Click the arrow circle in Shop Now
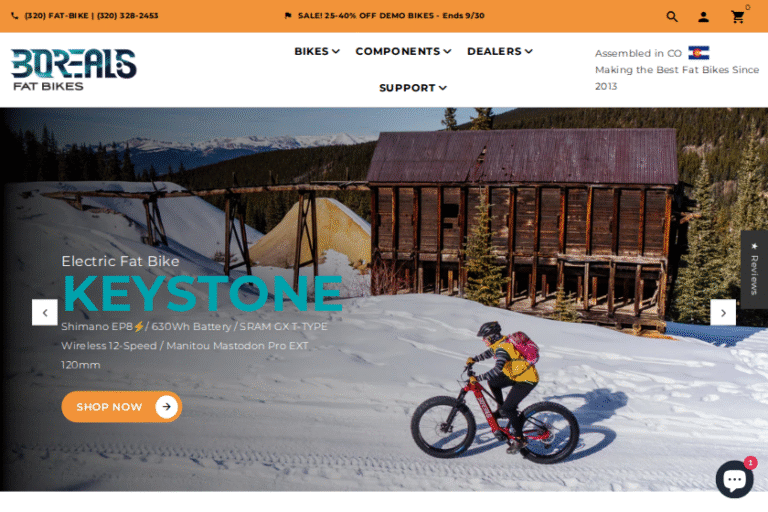This screenshot has width=768, height=512. (167, 407)
